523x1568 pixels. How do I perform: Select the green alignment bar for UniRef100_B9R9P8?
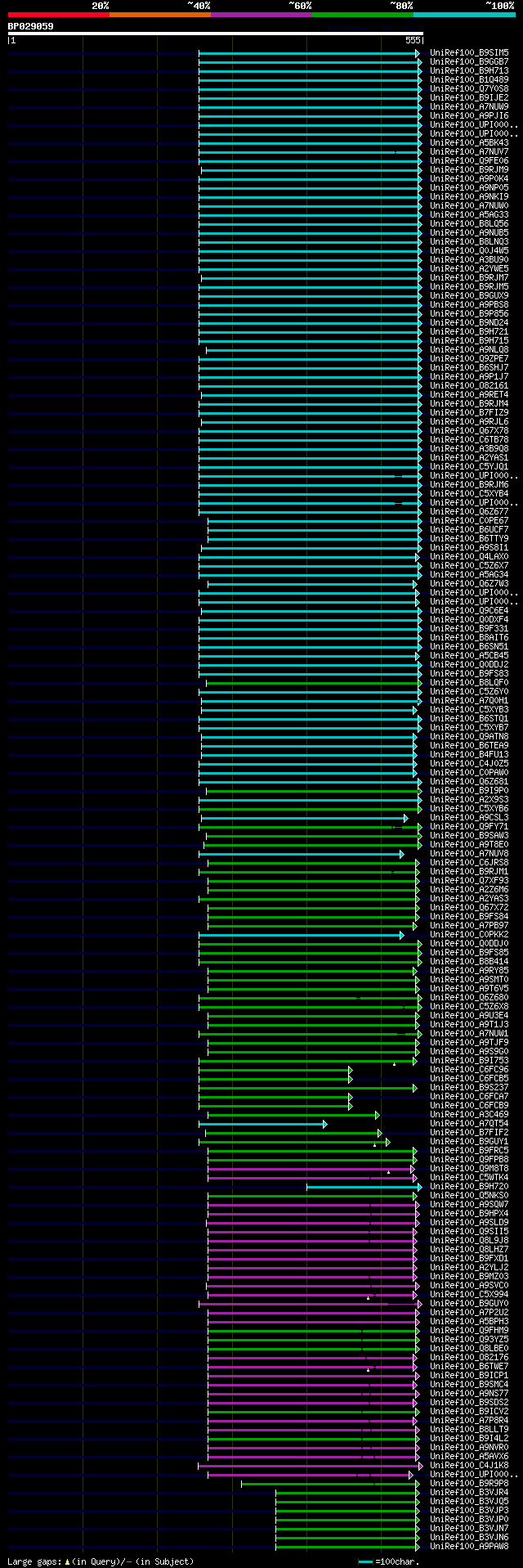[330, 1484]
